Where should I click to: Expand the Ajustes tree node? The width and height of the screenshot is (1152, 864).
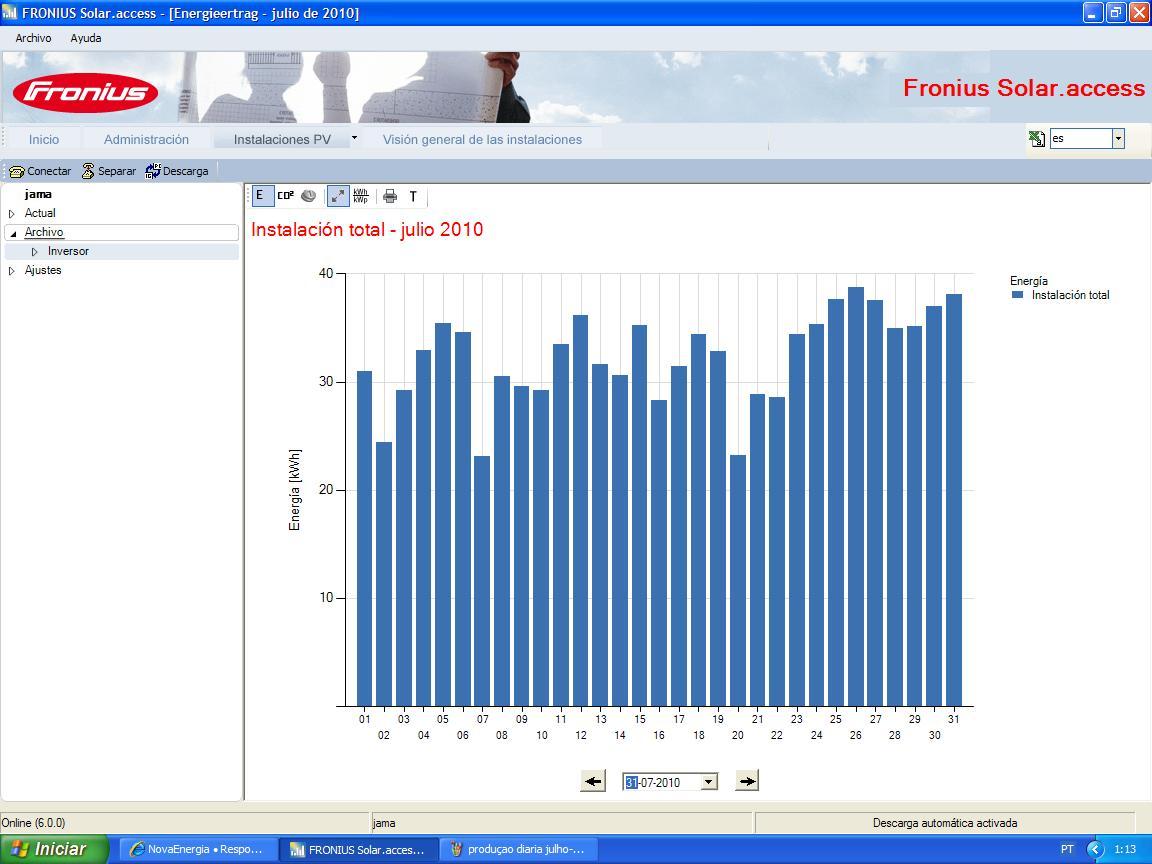click(12, 271)
